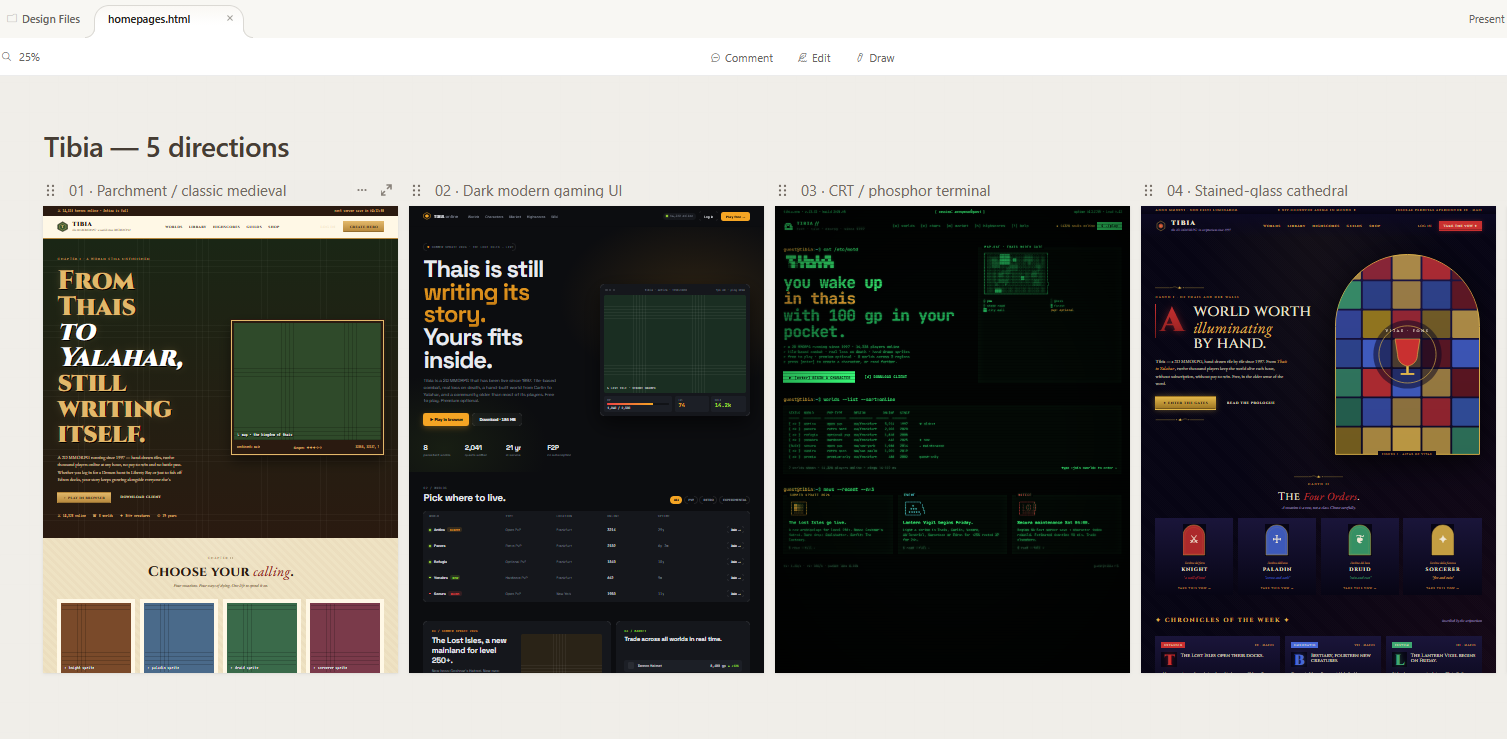Select the Experimental filter pill
Viewport: 1507px width, 739px height.
(x=735, y=499)
